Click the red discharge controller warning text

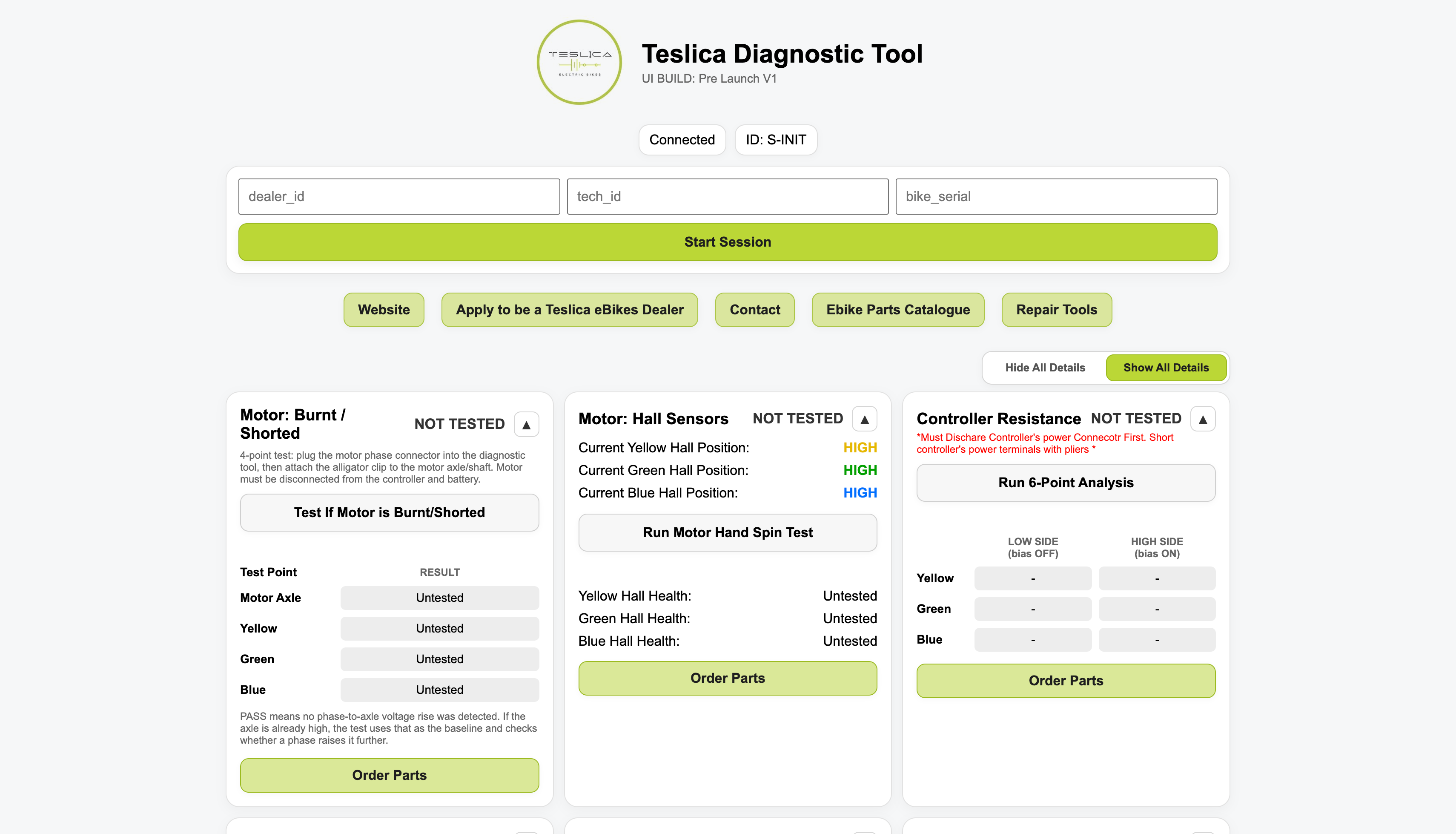(x=1044, y=443)
